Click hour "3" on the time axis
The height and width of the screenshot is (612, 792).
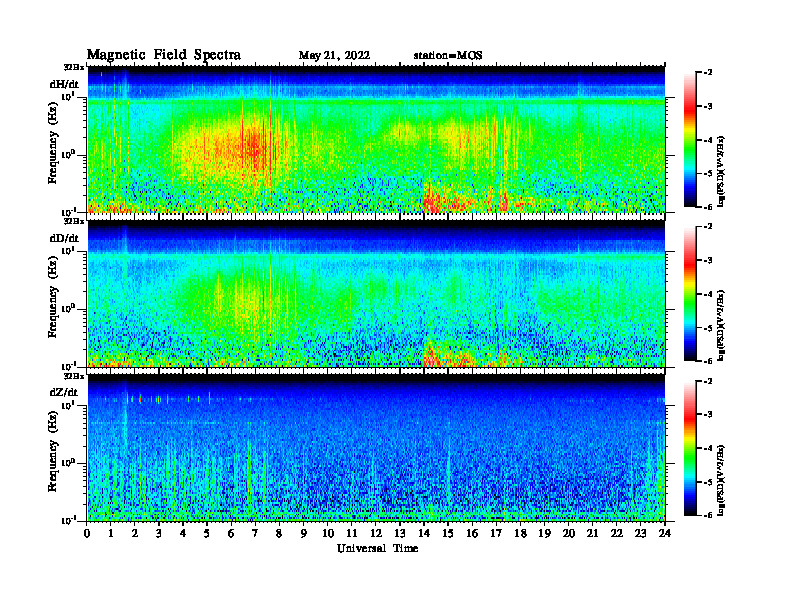pos(159,534)
